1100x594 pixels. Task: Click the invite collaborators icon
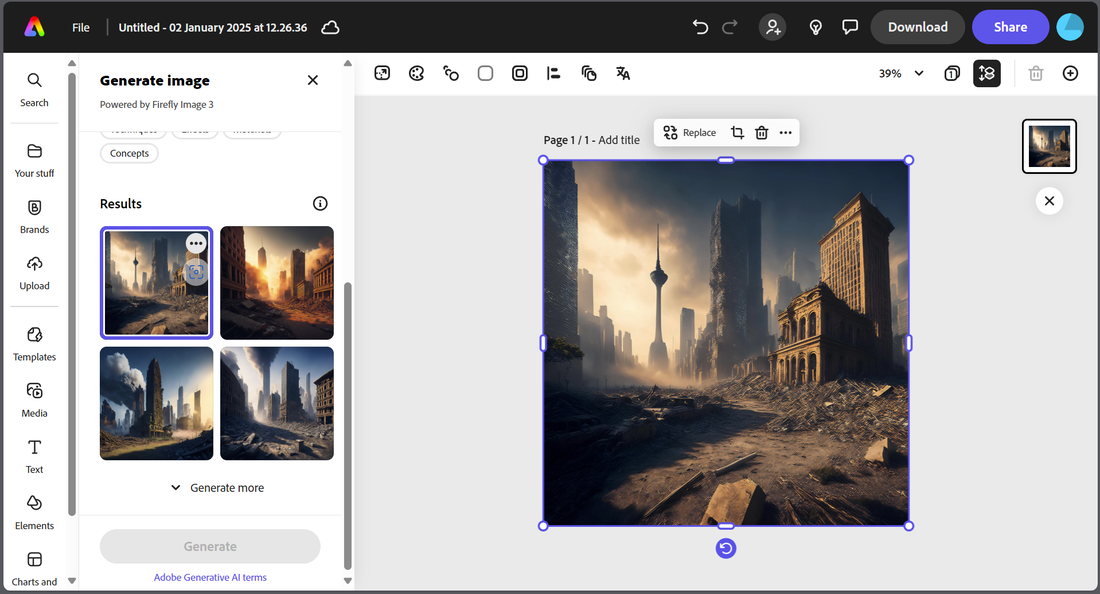(773, 27)
